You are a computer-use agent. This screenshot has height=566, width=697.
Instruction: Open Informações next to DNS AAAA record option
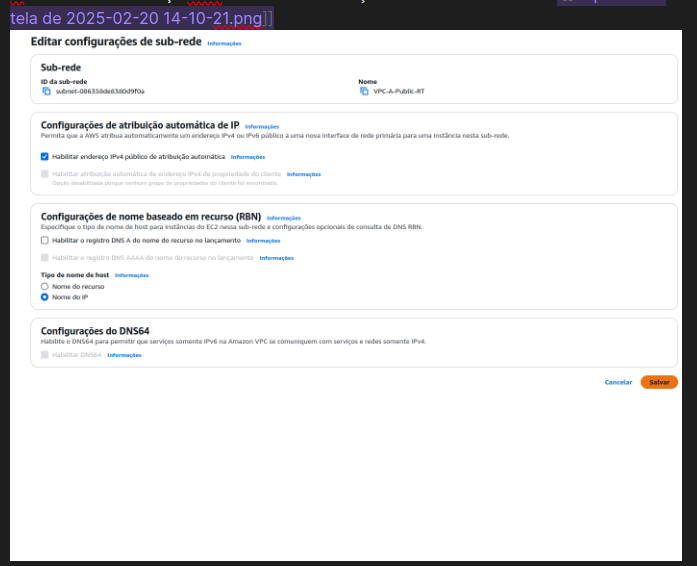(x=277, y=258)
